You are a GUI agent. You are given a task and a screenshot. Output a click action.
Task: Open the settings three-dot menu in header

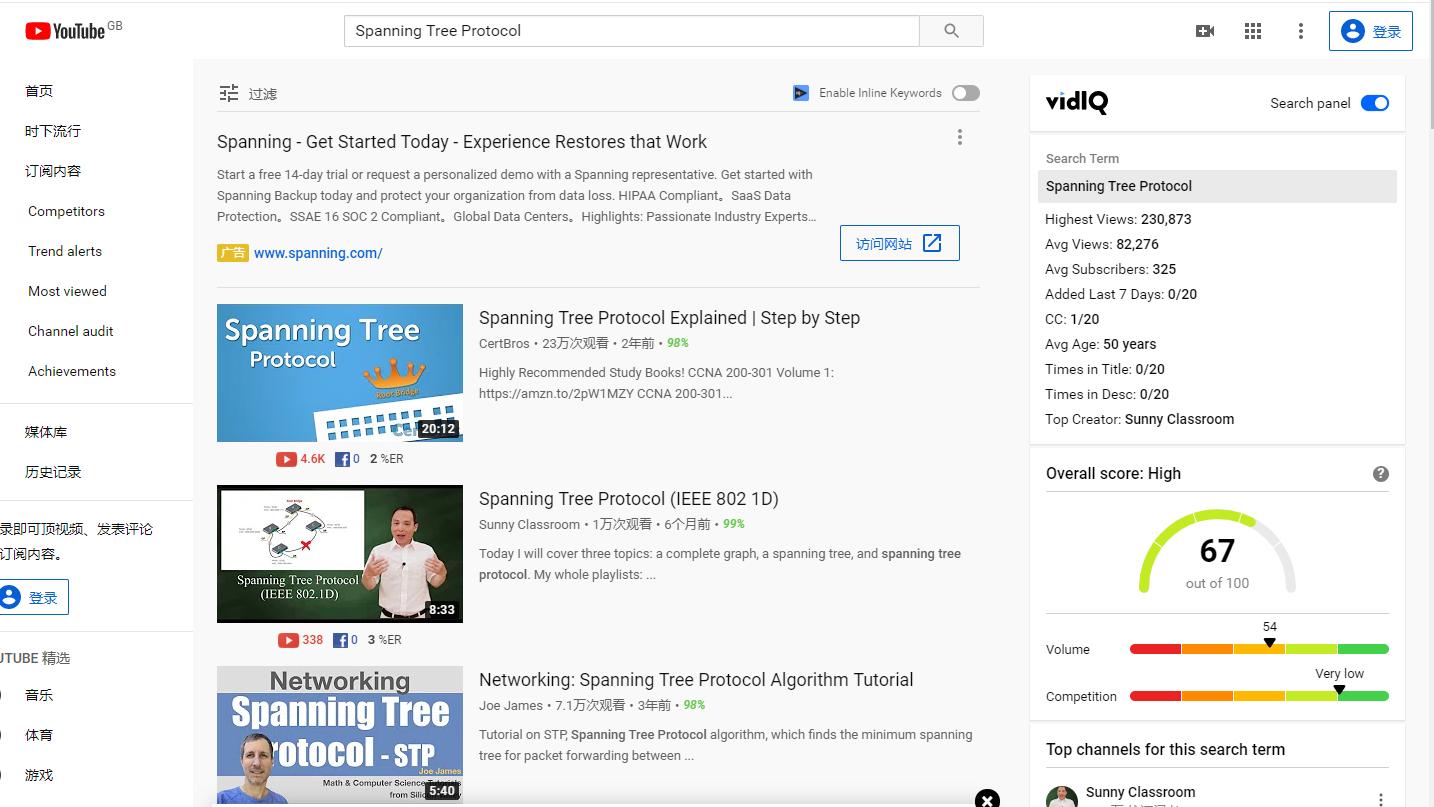pos(1300,31)
